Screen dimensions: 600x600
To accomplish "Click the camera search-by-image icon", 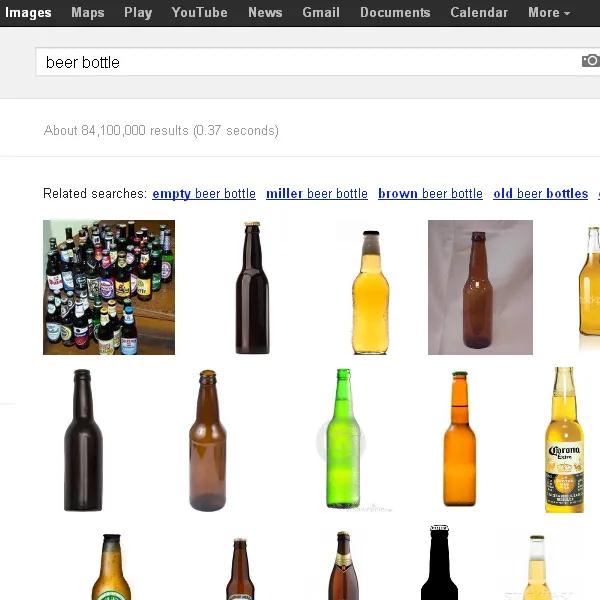I will point(591,61).
